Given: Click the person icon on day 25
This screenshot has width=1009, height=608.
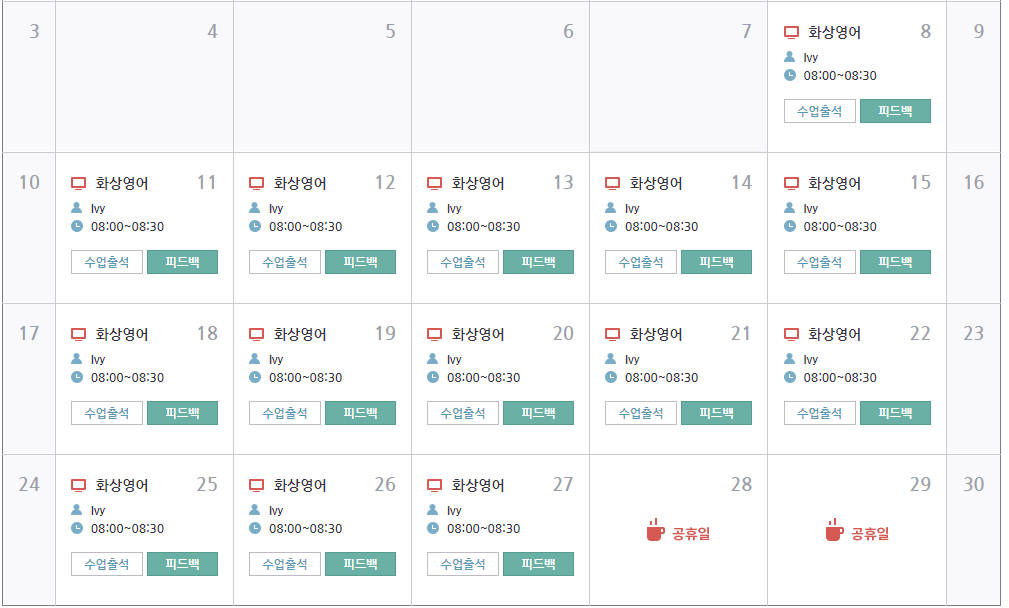Looking at the screenshot, I should click(78, 510).
